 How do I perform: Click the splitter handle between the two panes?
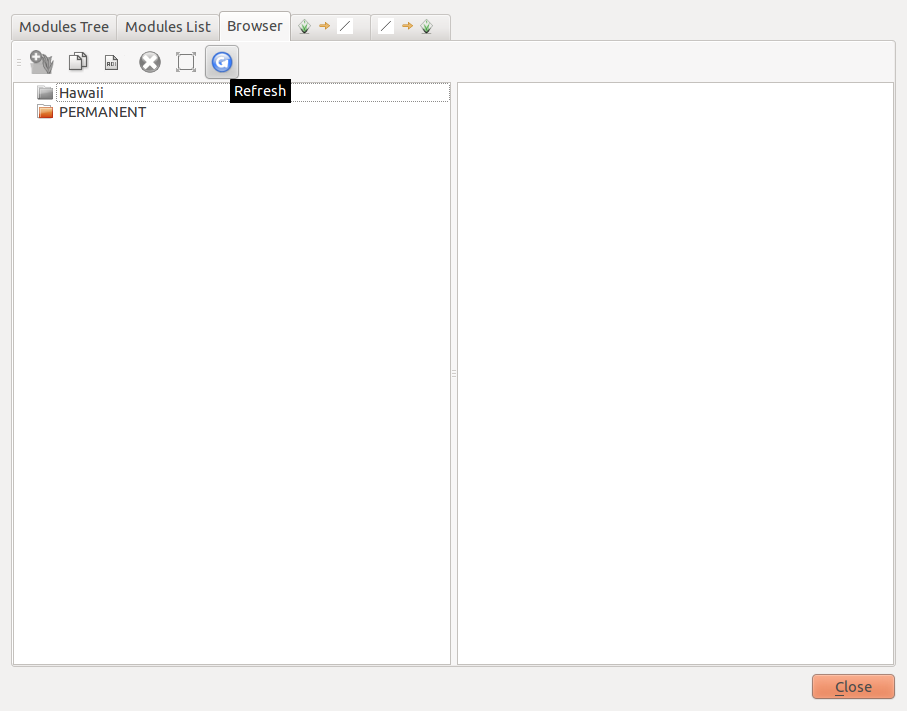(x=454, y=373)
